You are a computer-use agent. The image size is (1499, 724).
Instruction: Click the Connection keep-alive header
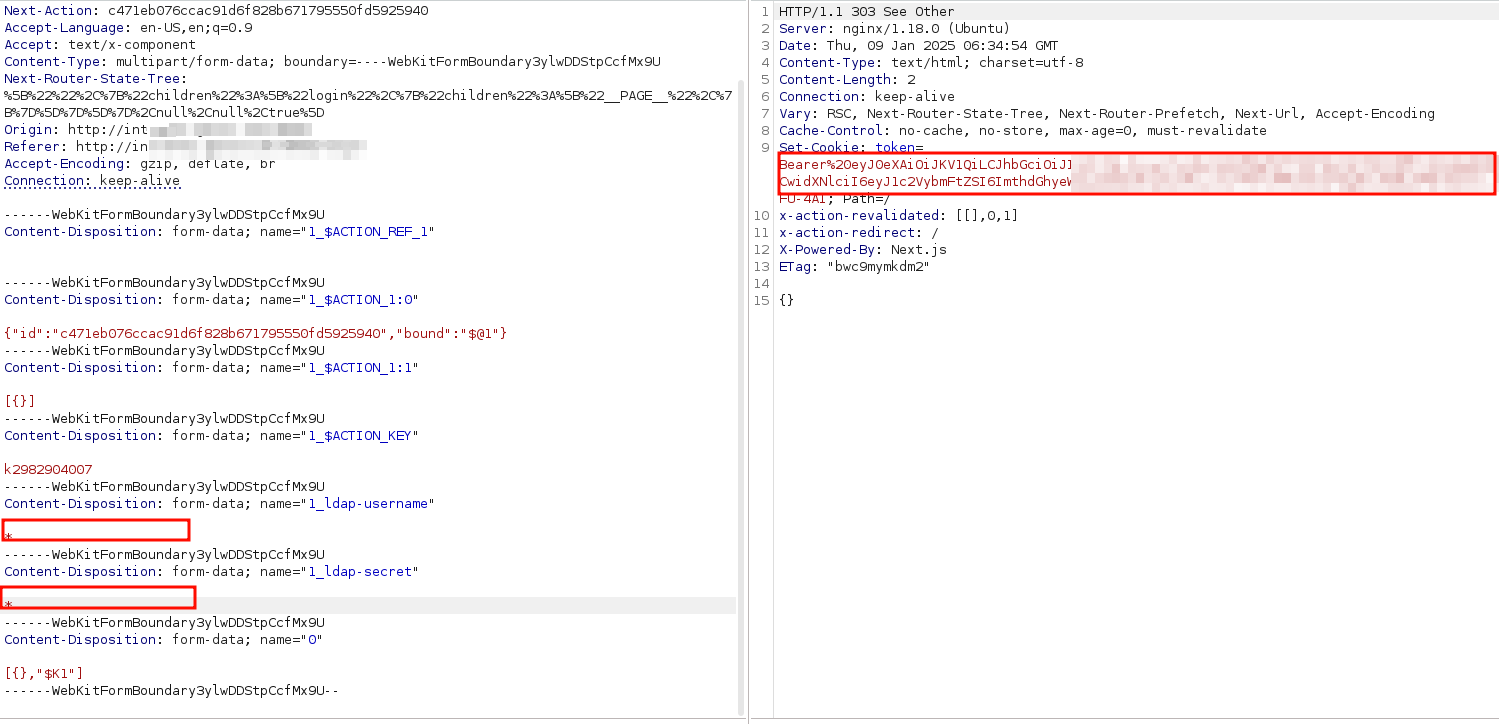pyautogui.click(x=92, y=180)
